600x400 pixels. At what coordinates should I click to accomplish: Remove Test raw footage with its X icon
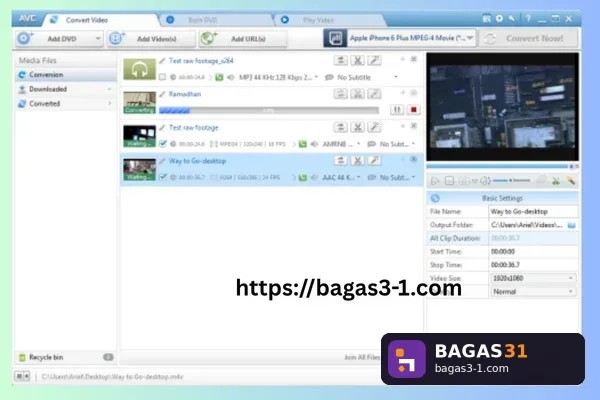coord(414,126)
